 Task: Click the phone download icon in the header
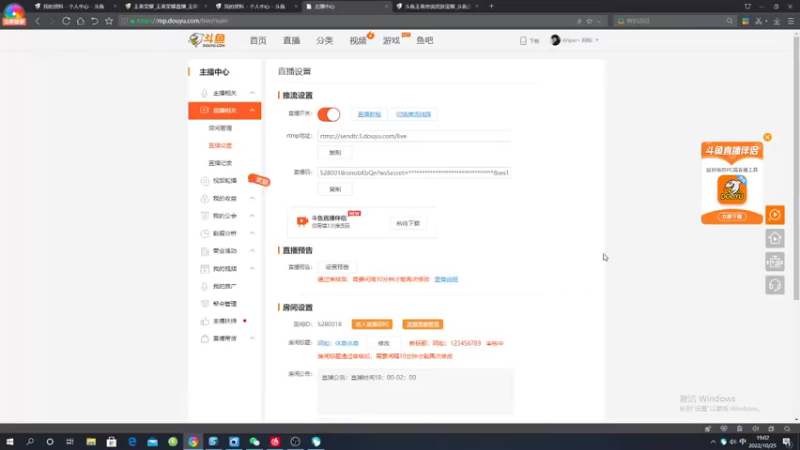(x=523, y=40)
